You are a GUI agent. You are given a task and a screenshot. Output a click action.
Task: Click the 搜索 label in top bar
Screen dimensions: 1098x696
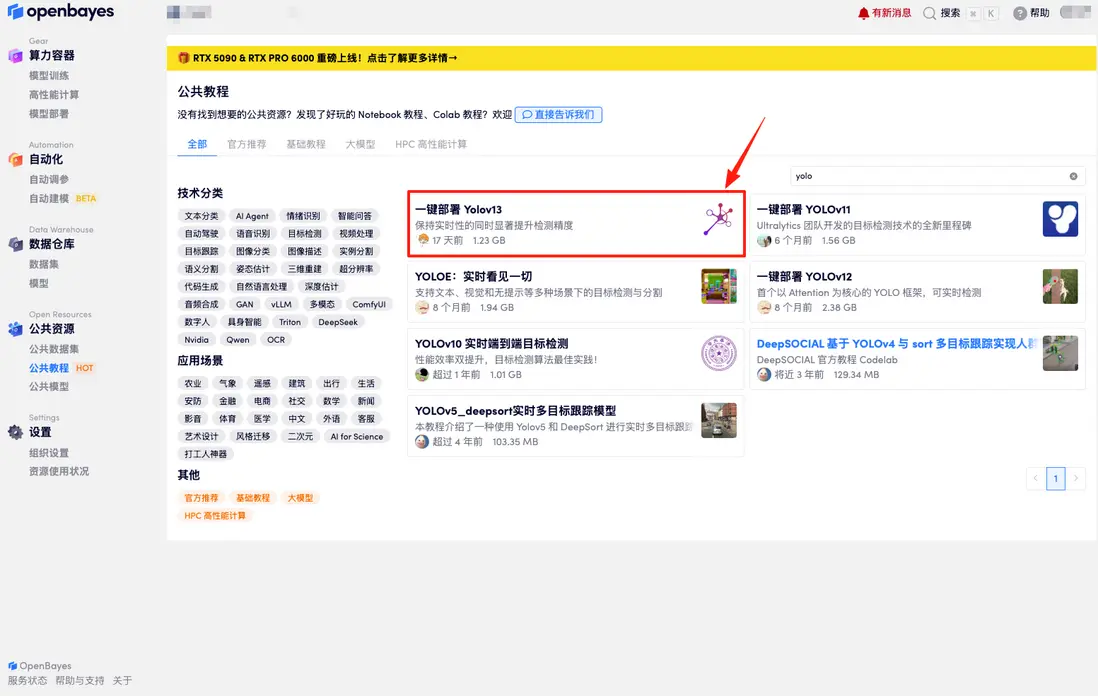(x=950, y=13)
